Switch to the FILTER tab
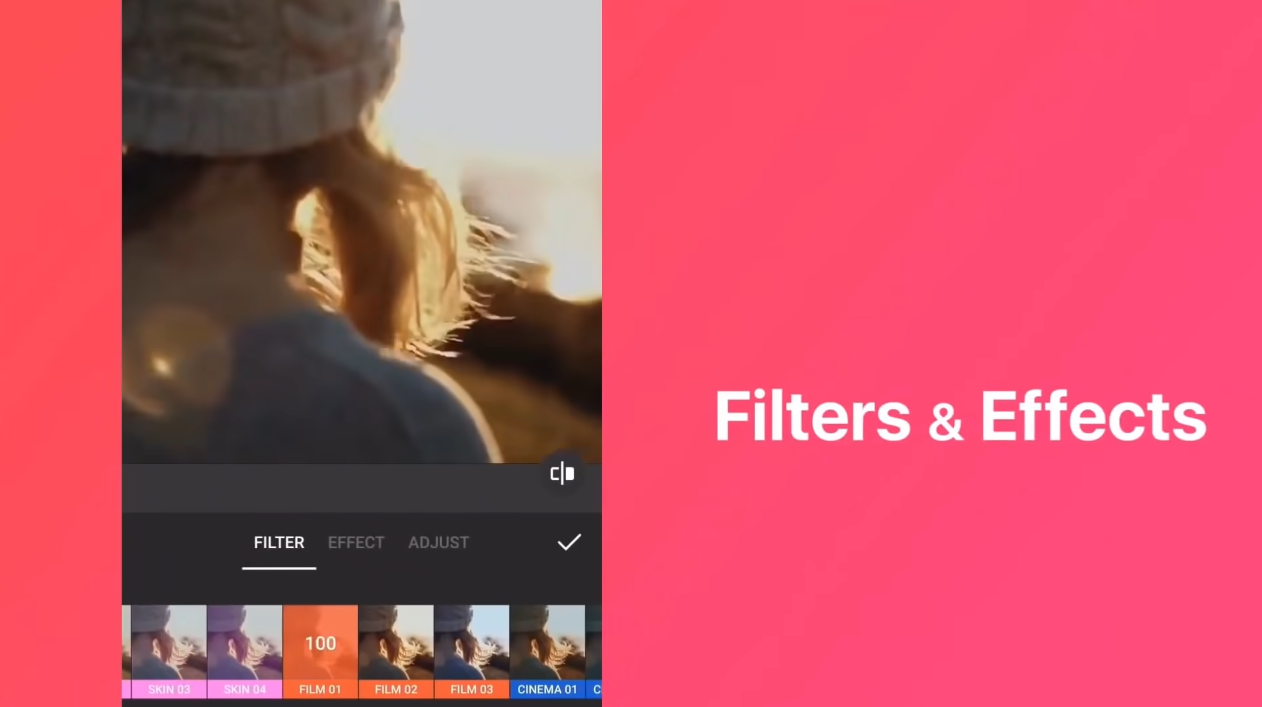This screenshot has height=707, width=1262. click(x=279, y=543)
